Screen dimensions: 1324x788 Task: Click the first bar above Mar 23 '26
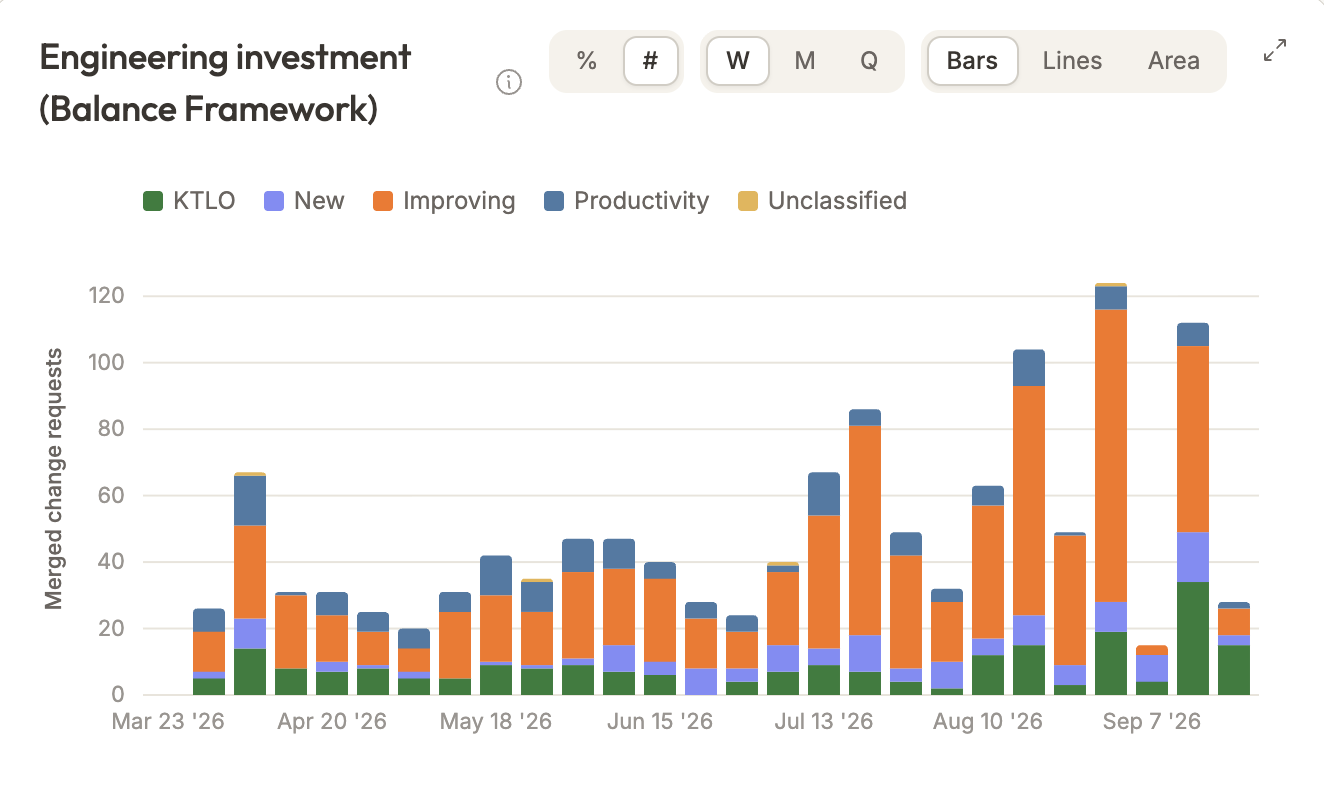tap(209, 651)
